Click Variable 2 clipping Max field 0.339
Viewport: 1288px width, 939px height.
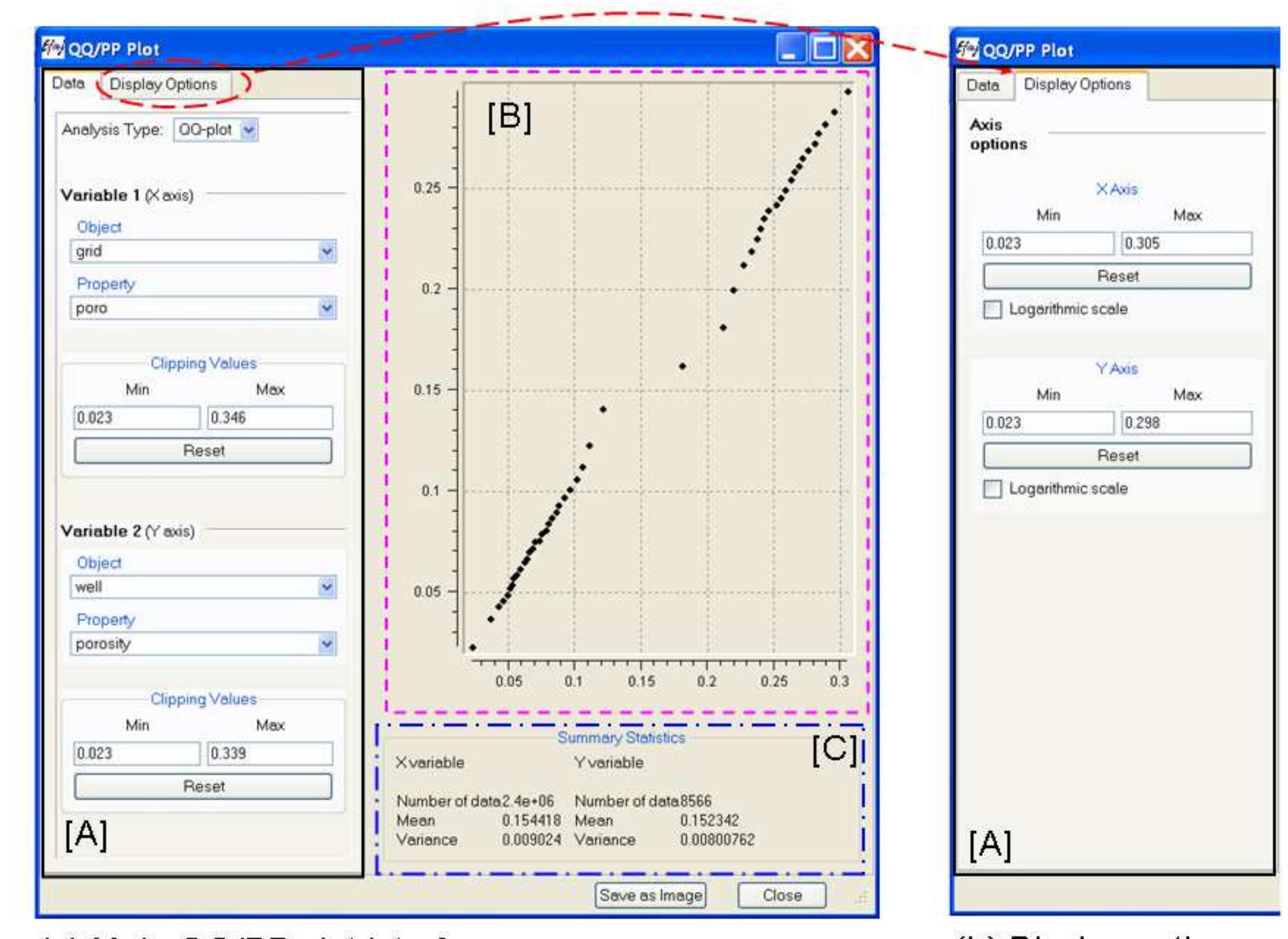pyautogui.click(x=269, y=753)
